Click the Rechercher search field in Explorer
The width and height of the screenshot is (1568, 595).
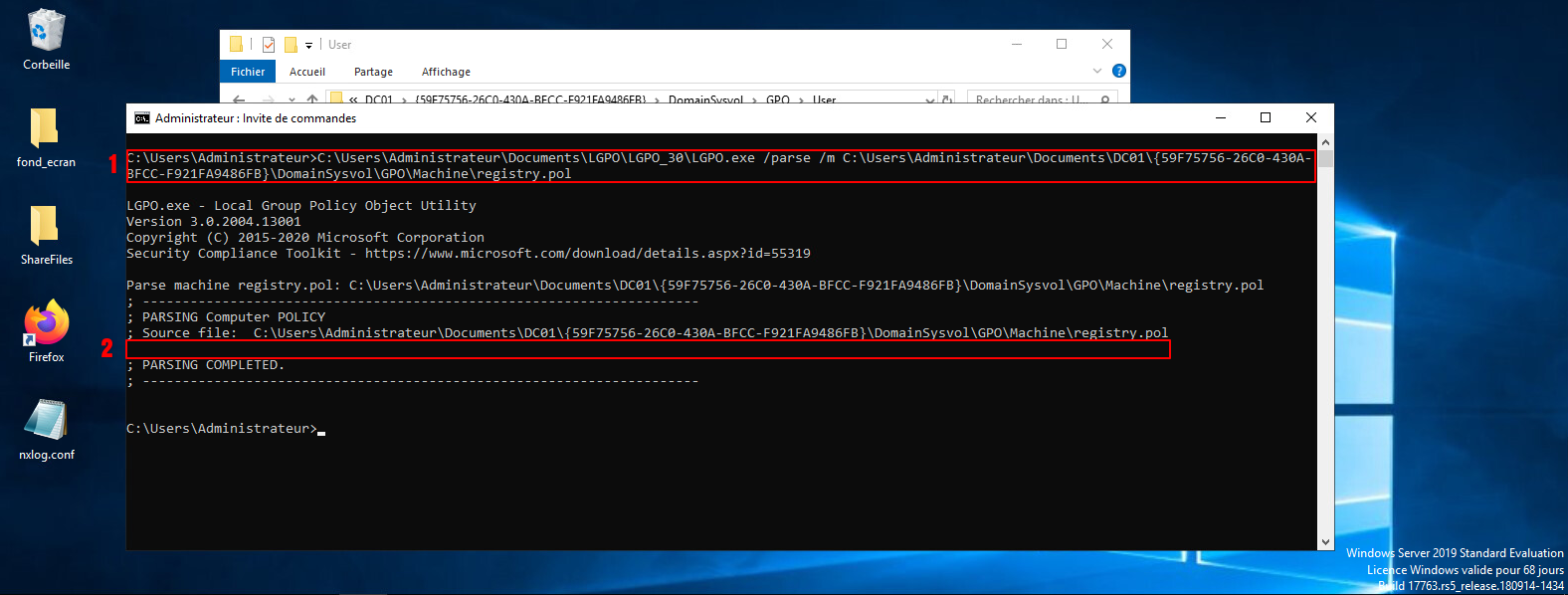coord(1035,99)
